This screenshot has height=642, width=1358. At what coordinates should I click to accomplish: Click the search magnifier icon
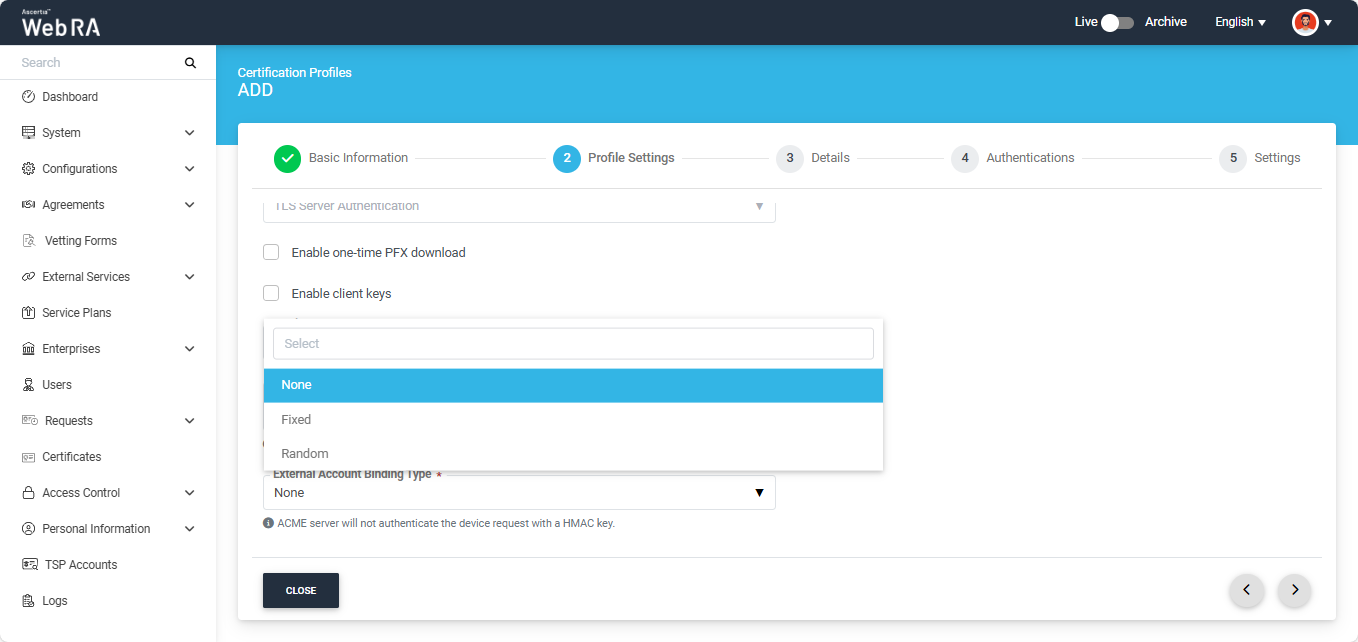pos(190,63)
